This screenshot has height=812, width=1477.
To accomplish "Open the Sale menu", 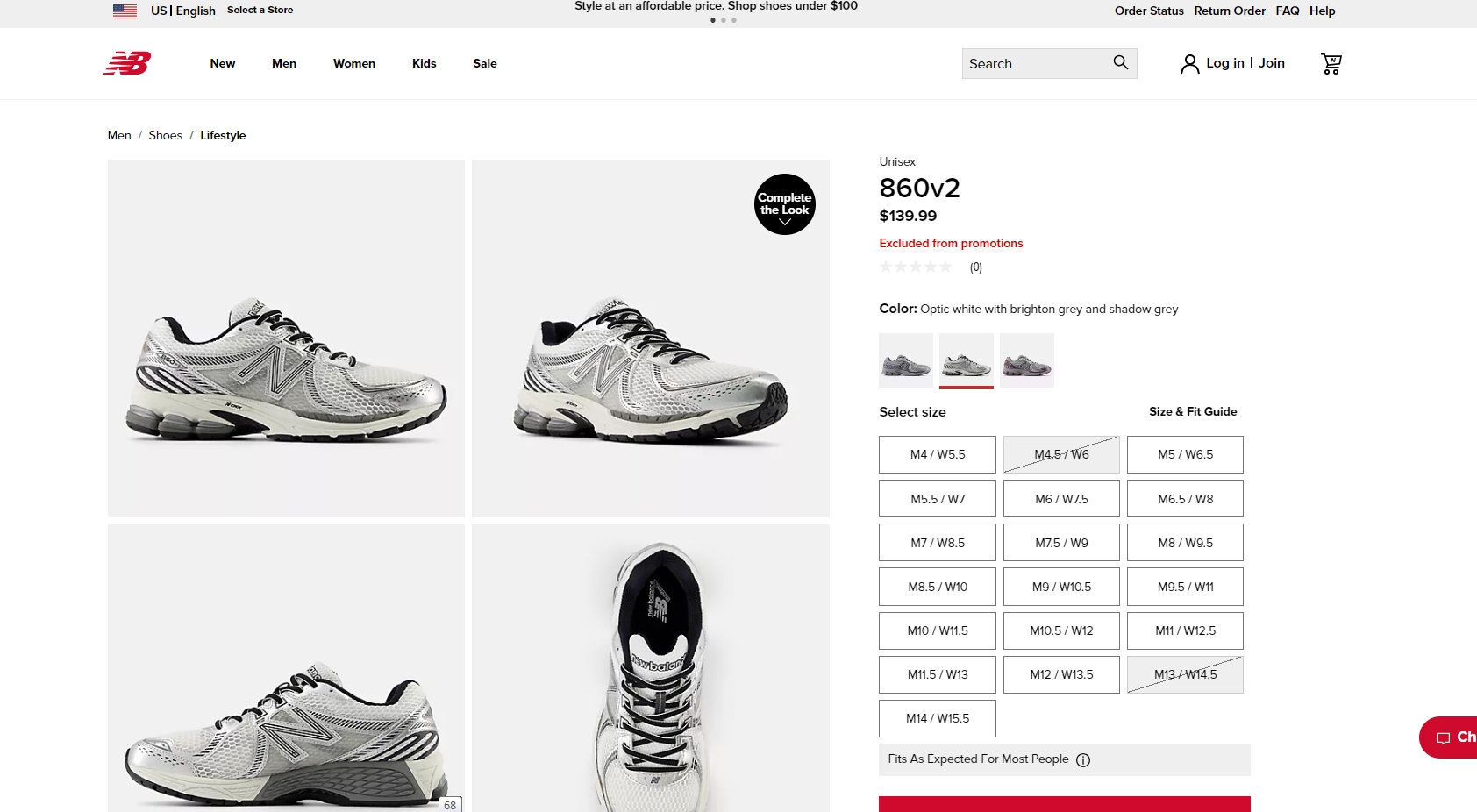I will (x=485, y=63).
